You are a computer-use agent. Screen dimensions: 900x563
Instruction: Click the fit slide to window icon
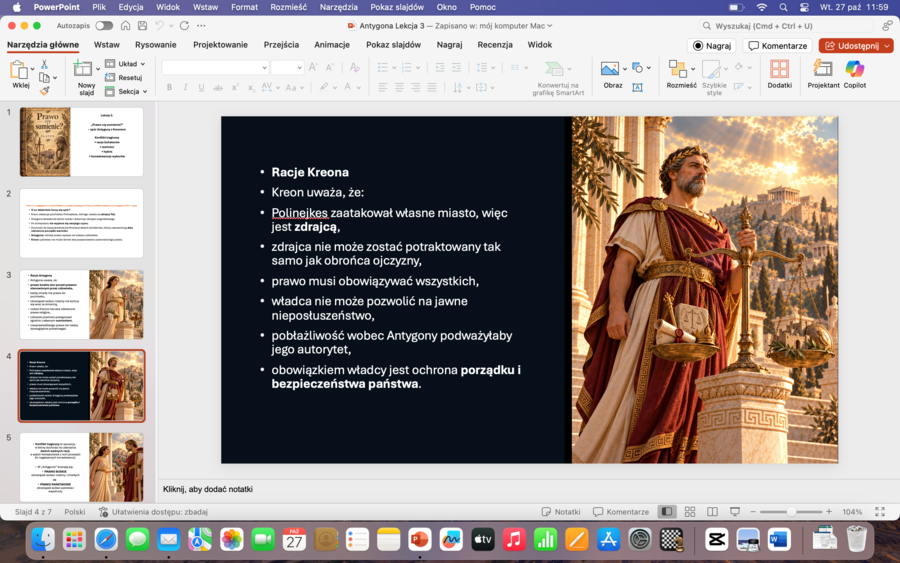coord(880,511)
